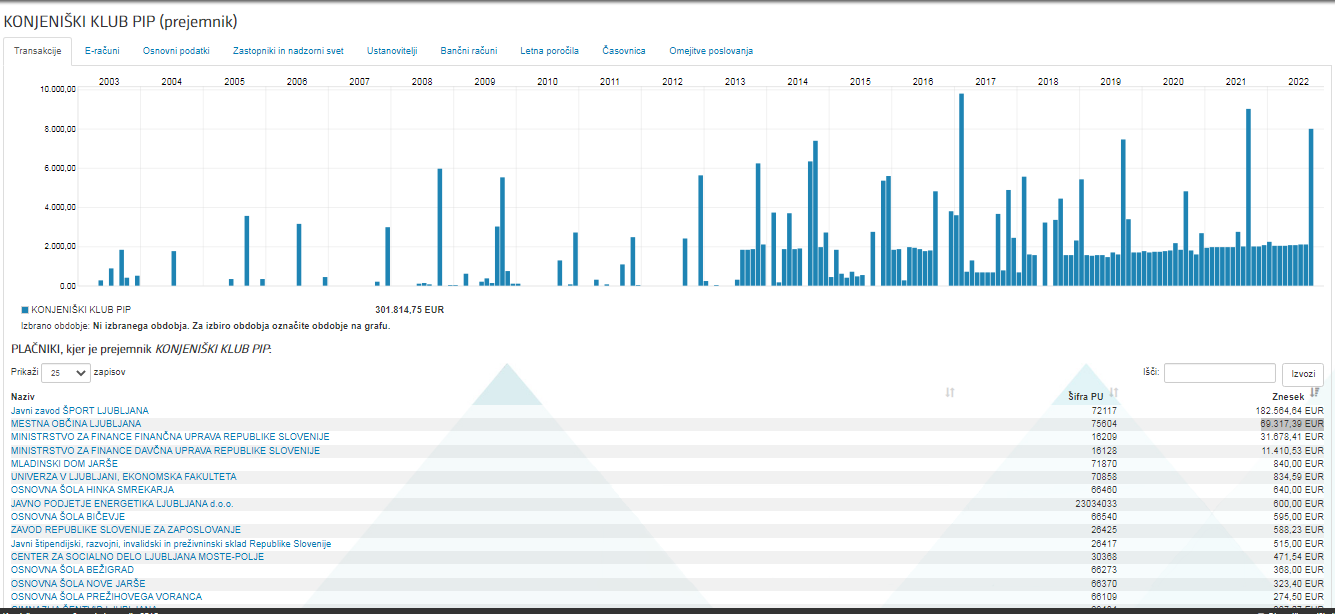This screenshot has width=1335, height=614.
Task: Open the Časovnica tab
Action: point(624,51)
